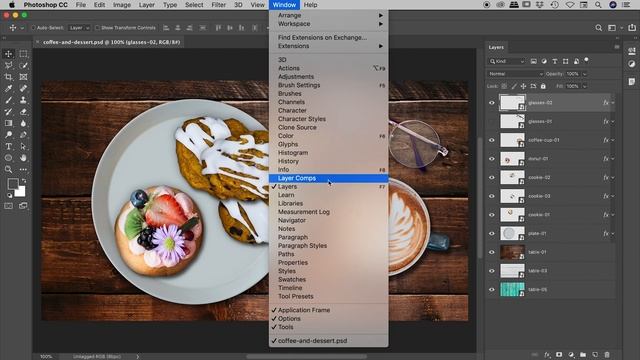Click Find Extensions on Exchange
The image size is (640, 360).
329,37
